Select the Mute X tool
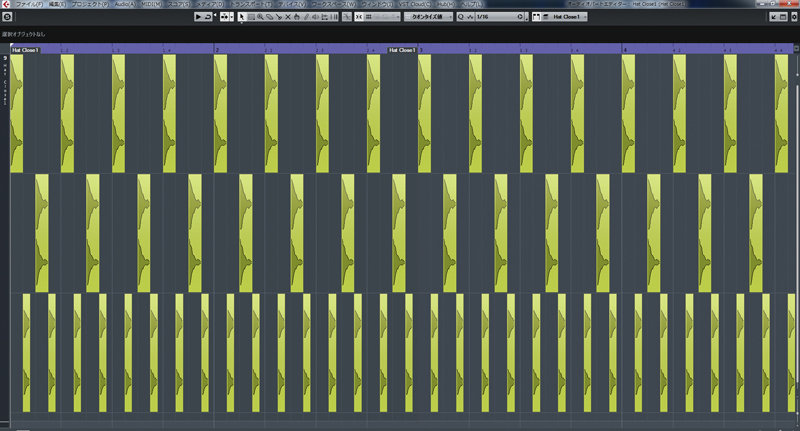 (290, 17)
